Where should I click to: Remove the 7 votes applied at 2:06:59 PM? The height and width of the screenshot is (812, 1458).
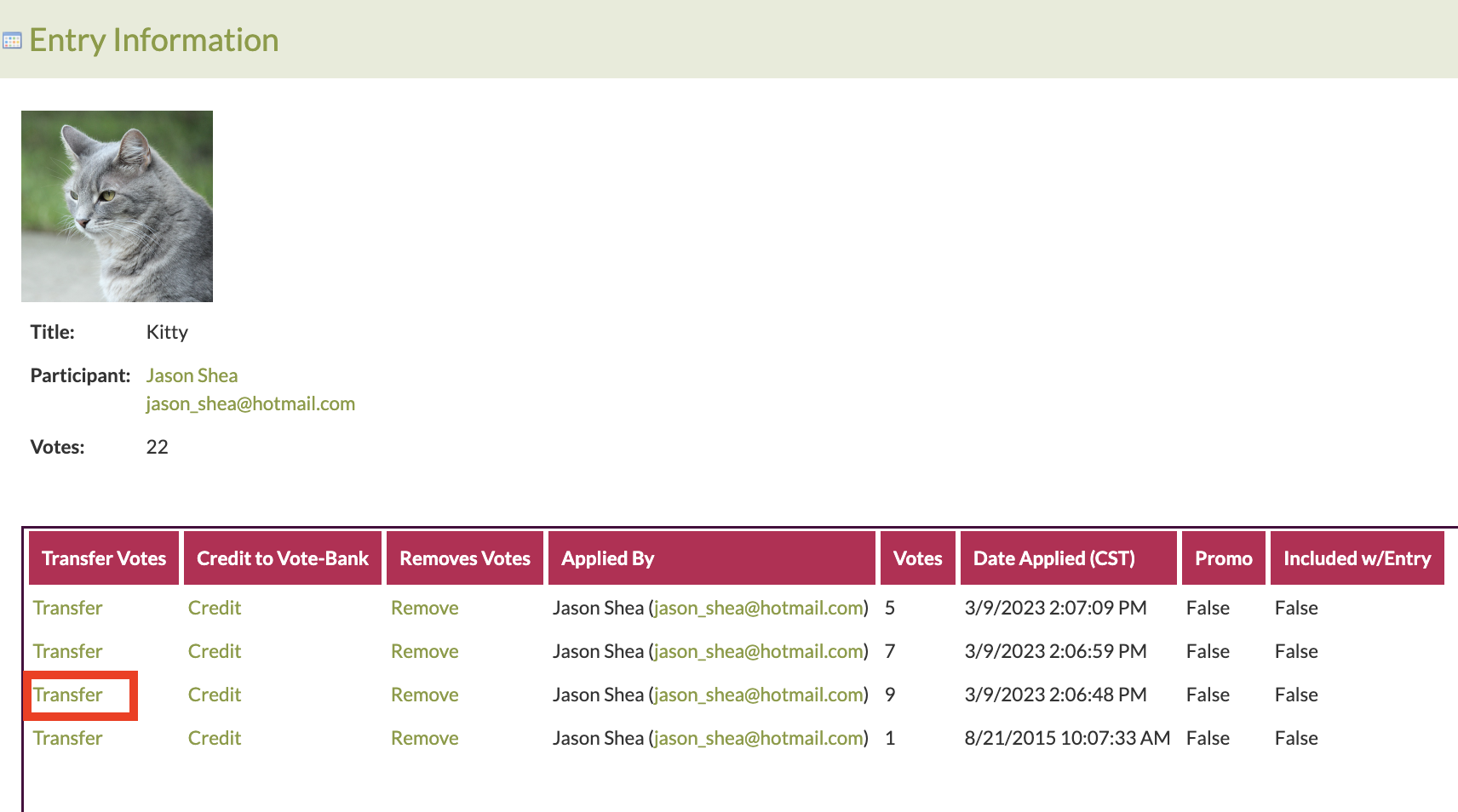click(425, 651)
